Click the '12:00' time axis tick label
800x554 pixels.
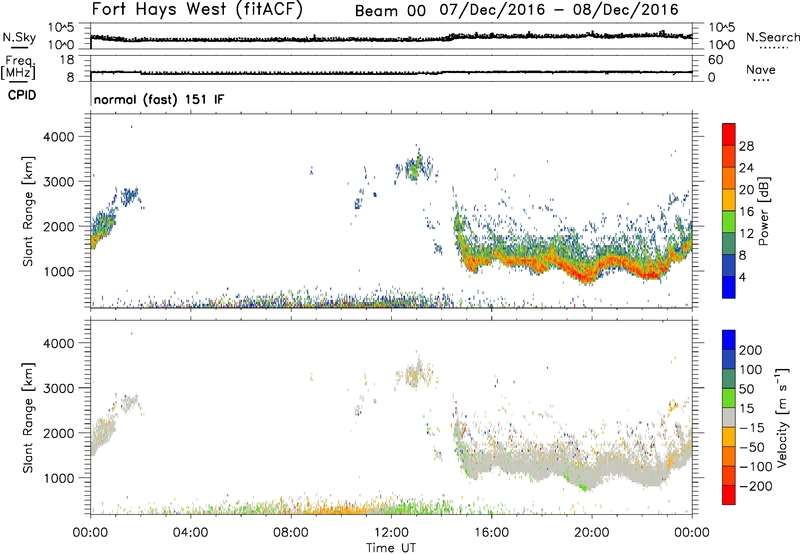coord(391,533)
